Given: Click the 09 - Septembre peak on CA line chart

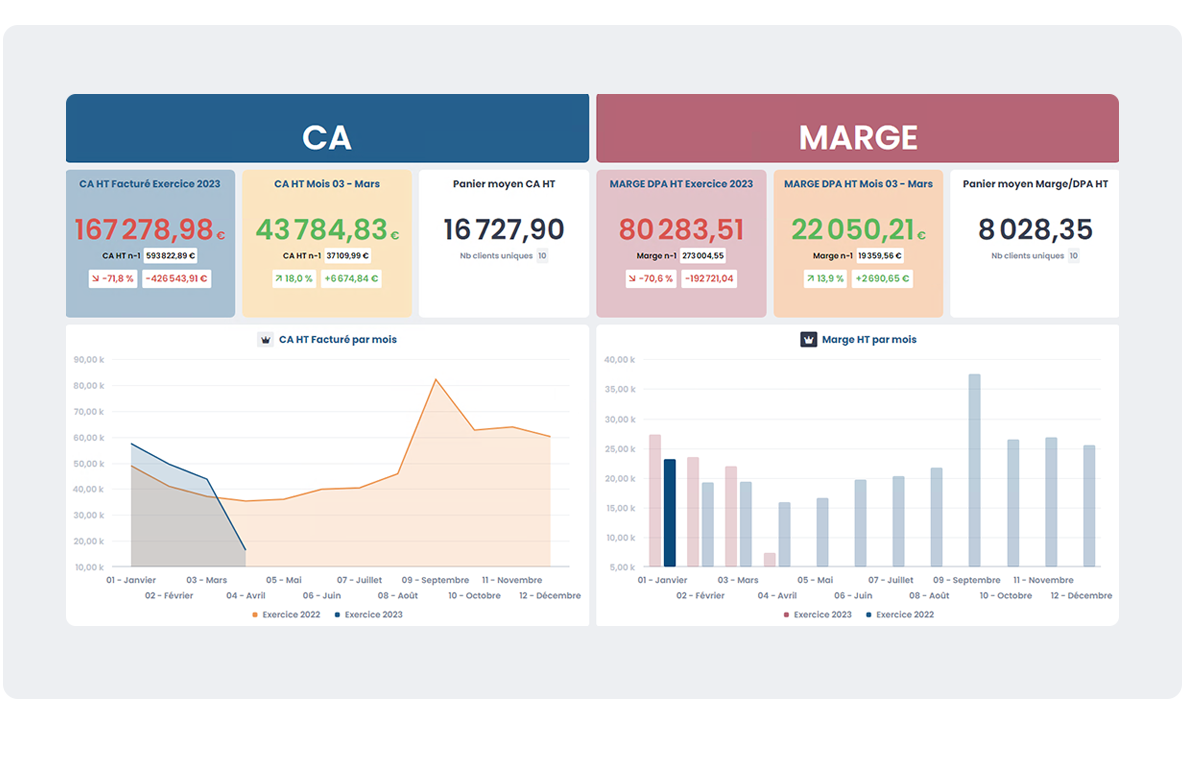Looking at the screenshot, I should coord(435,380).
